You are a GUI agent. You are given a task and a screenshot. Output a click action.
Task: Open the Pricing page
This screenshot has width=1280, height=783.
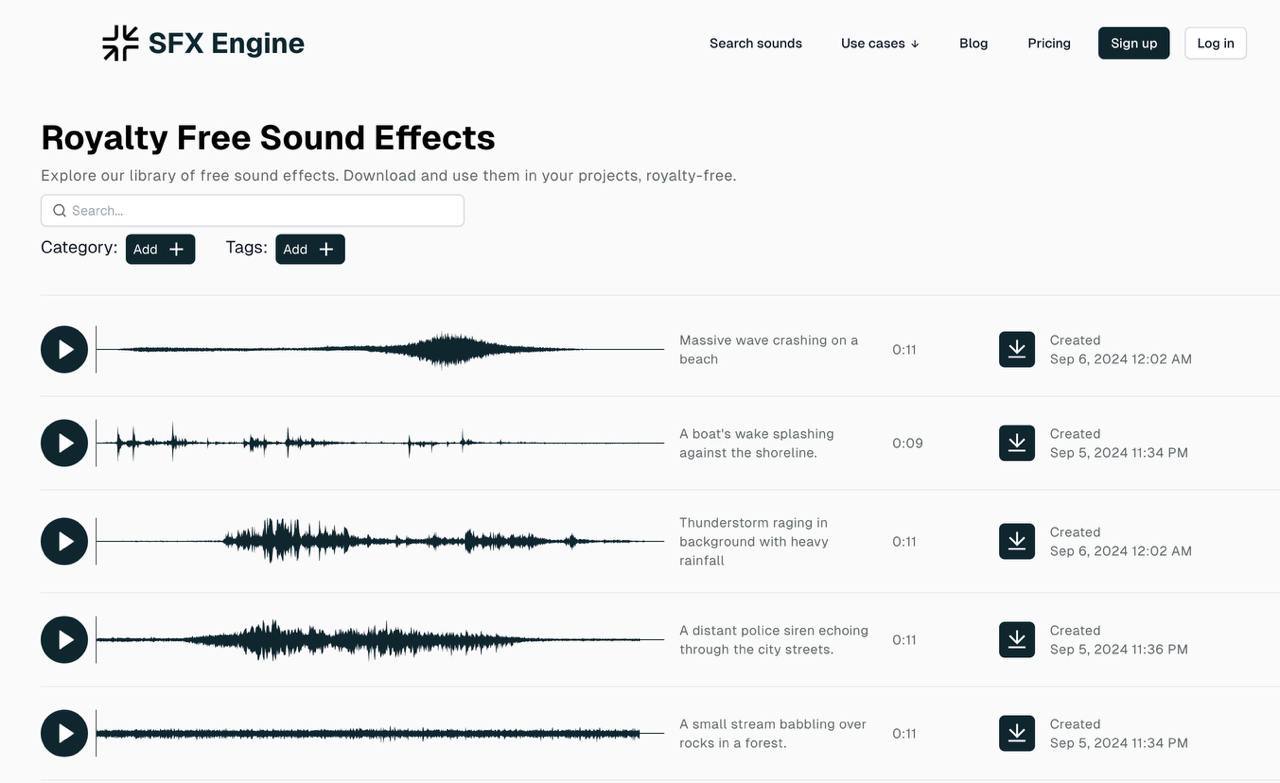pos(1048,43)
